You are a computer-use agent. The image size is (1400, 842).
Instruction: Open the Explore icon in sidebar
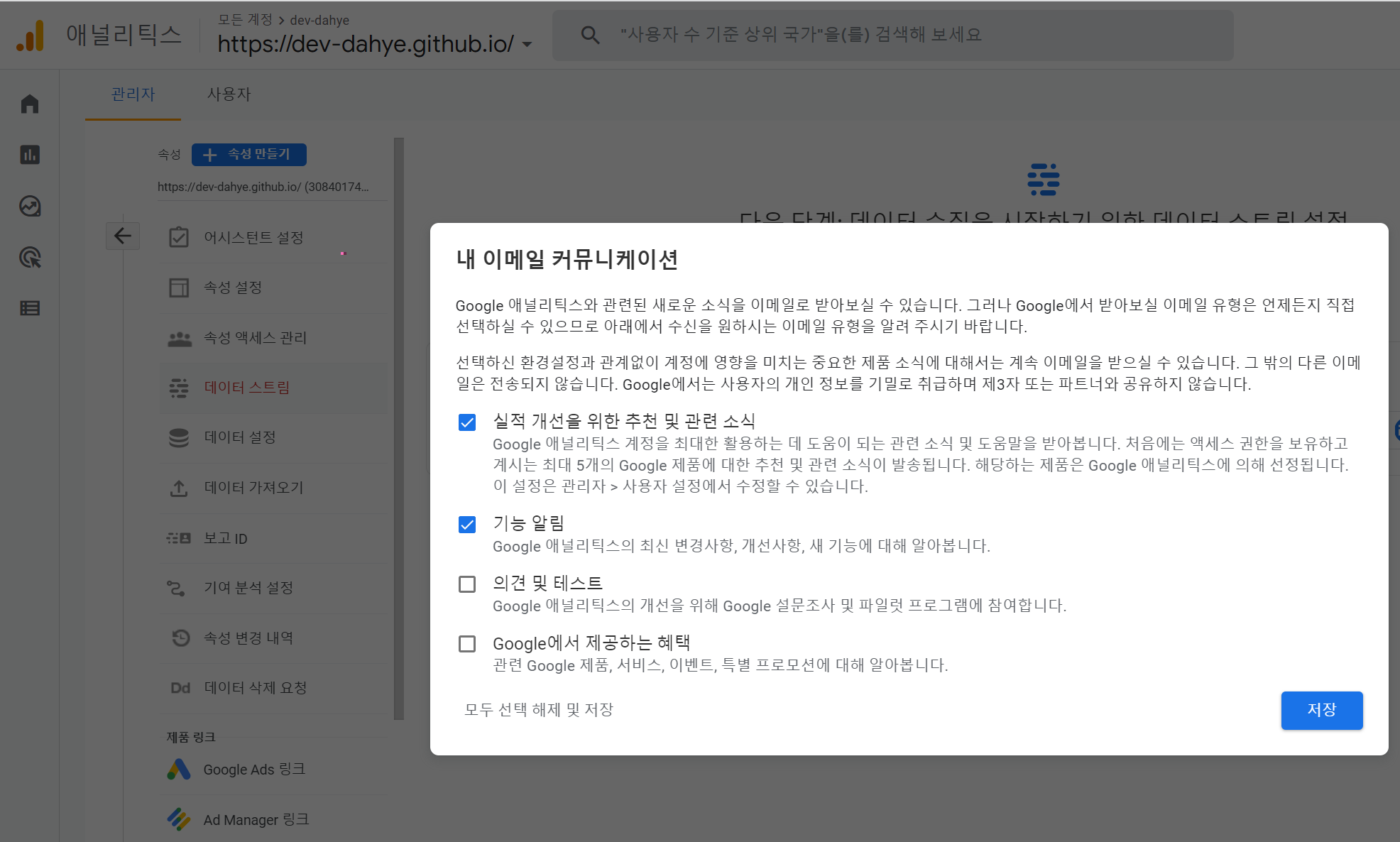click(x=30, y=206)
